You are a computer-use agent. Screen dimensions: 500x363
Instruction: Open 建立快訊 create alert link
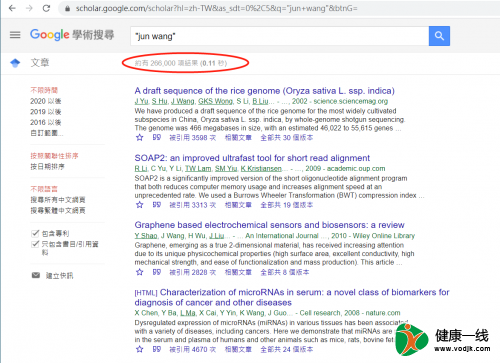[x=59, y=275]
